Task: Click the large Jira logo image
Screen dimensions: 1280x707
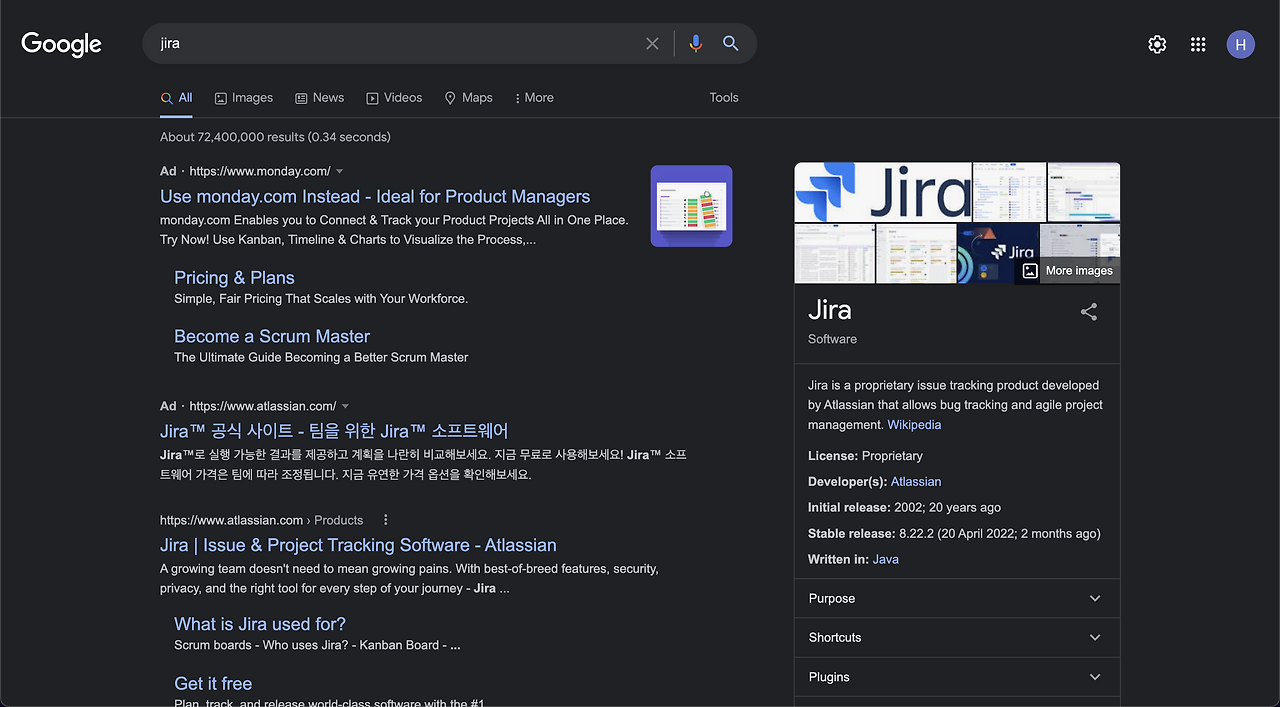Action: point(883,192)
